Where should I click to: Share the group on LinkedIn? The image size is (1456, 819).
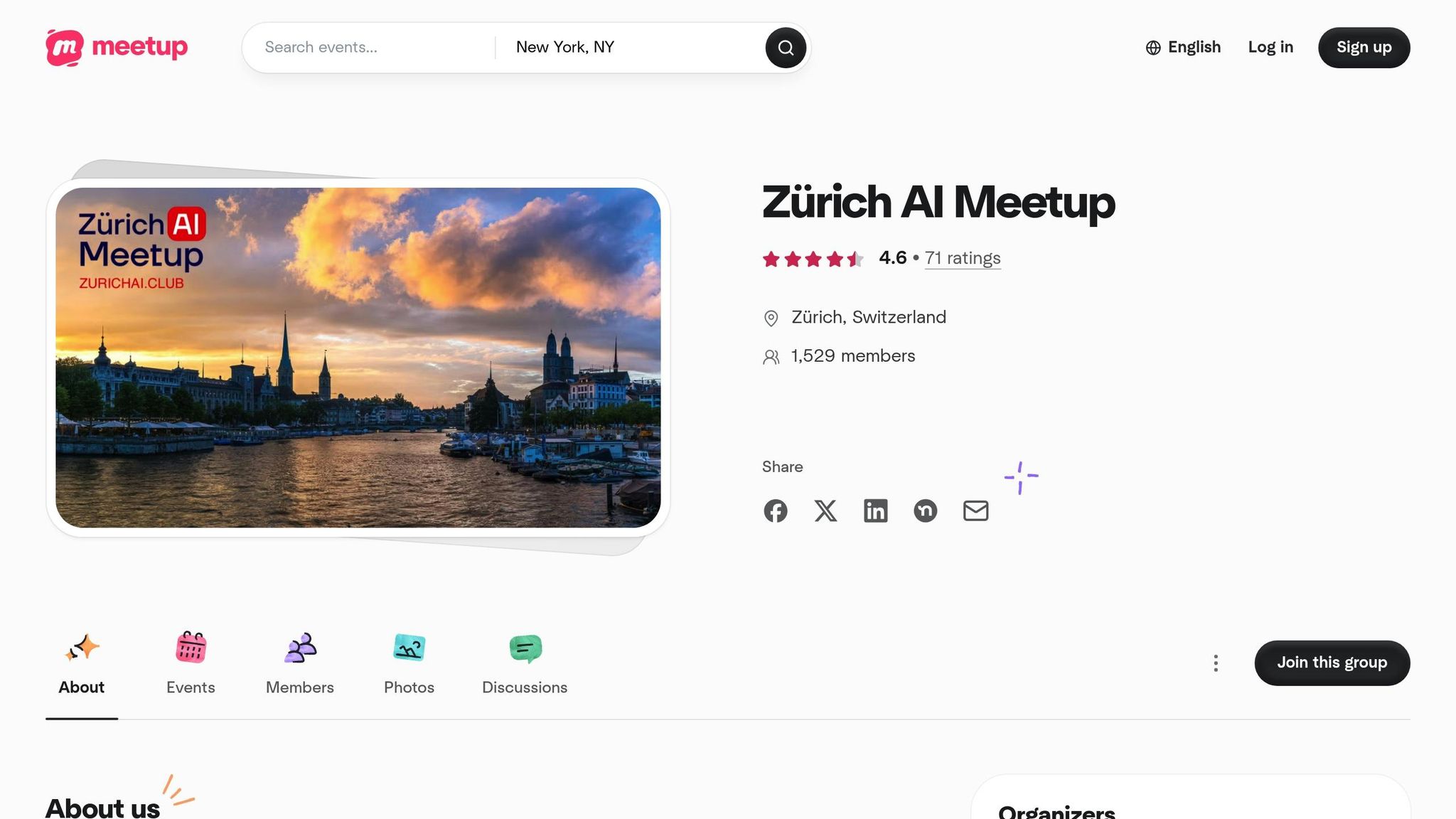(876, 510)
